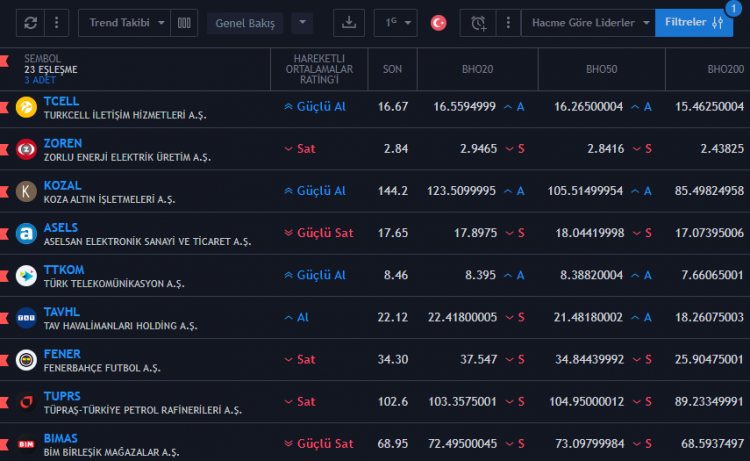Open the BIMAS symbol link
750x461 pixels.
click(60, 438)
